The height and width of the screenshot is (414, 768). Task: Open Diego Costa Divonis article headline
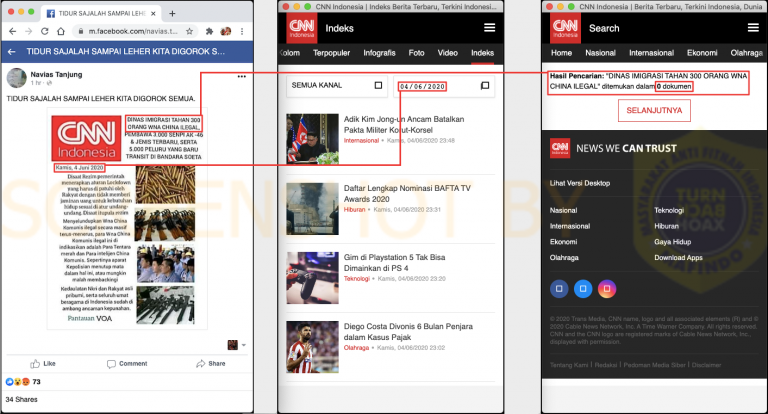[x=408, y=332]
